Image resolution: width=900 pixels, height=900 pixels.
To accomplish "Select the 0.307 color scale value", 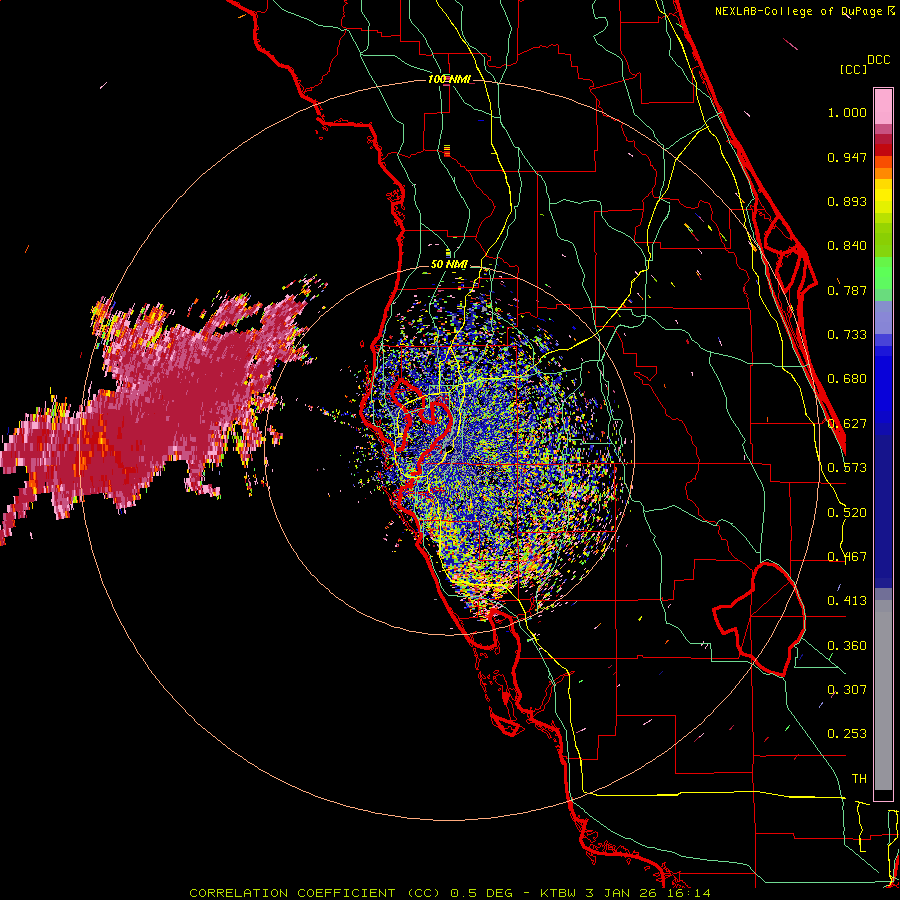I will click(847, 690).
